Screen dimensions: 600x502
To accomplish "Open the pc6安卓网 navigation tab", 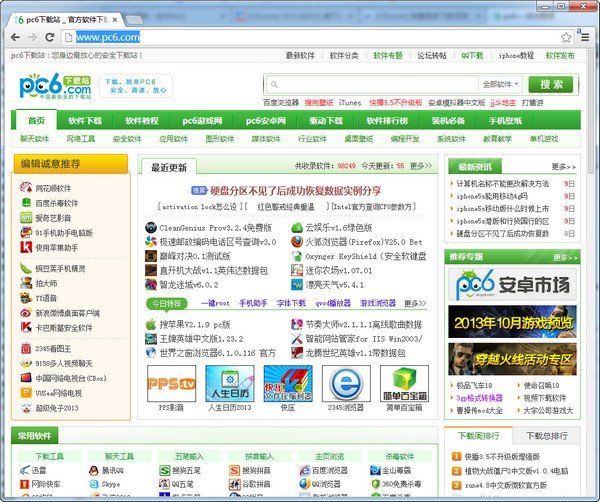I will pyautogui.click(x=266, y=121).
